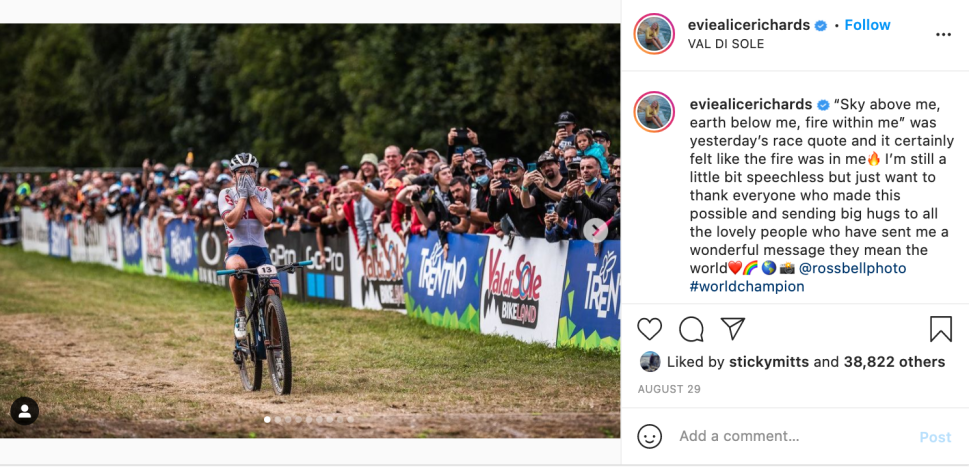This screenshot has width=969, height=467.
Task: Click the header profile picture avatar
Action: pyautogui.click(x=654, y=34)
